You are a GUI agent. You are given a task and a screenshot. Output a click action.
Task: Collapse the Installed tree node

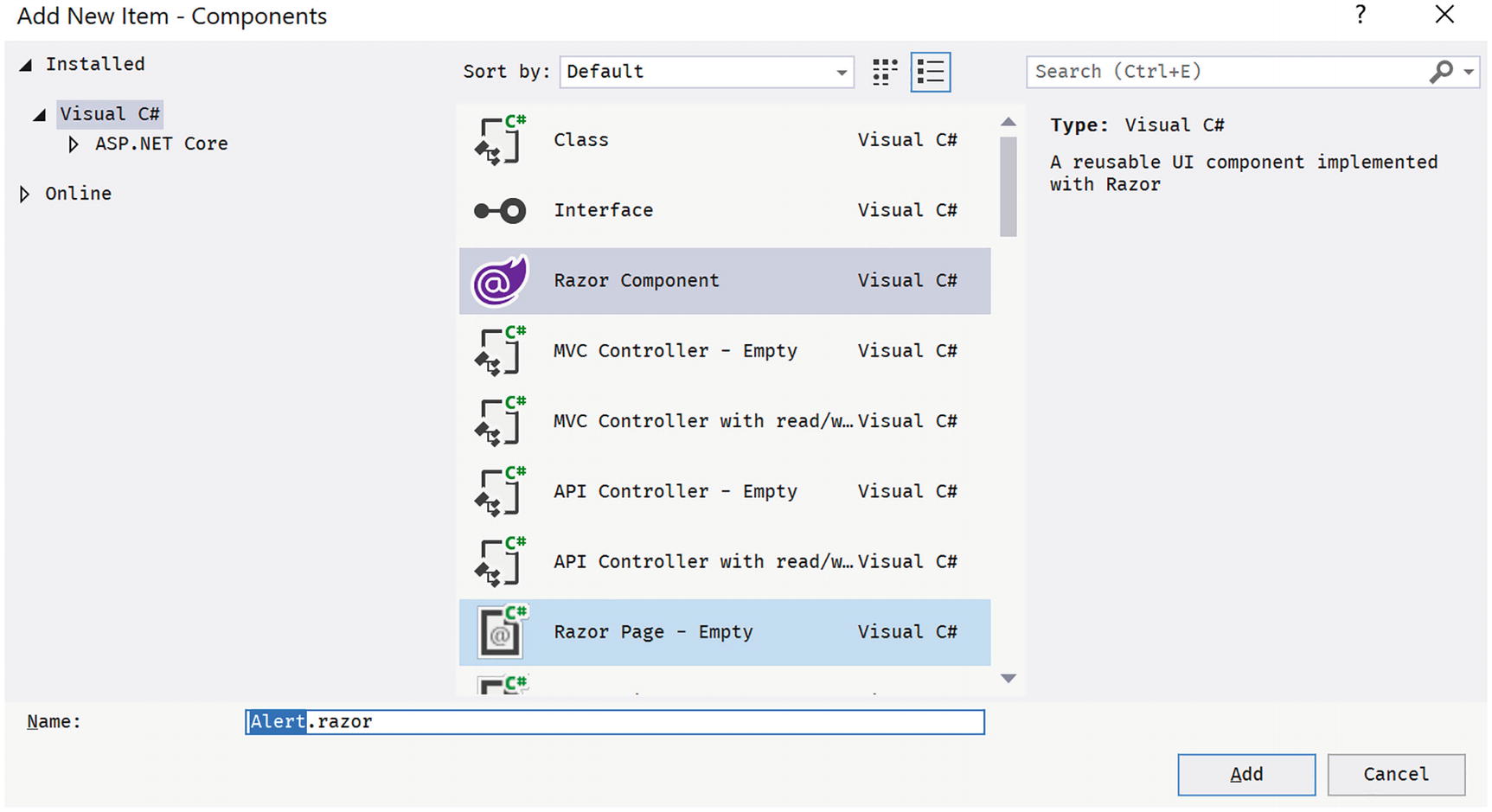pyautogui.click(x=26, y=65)
